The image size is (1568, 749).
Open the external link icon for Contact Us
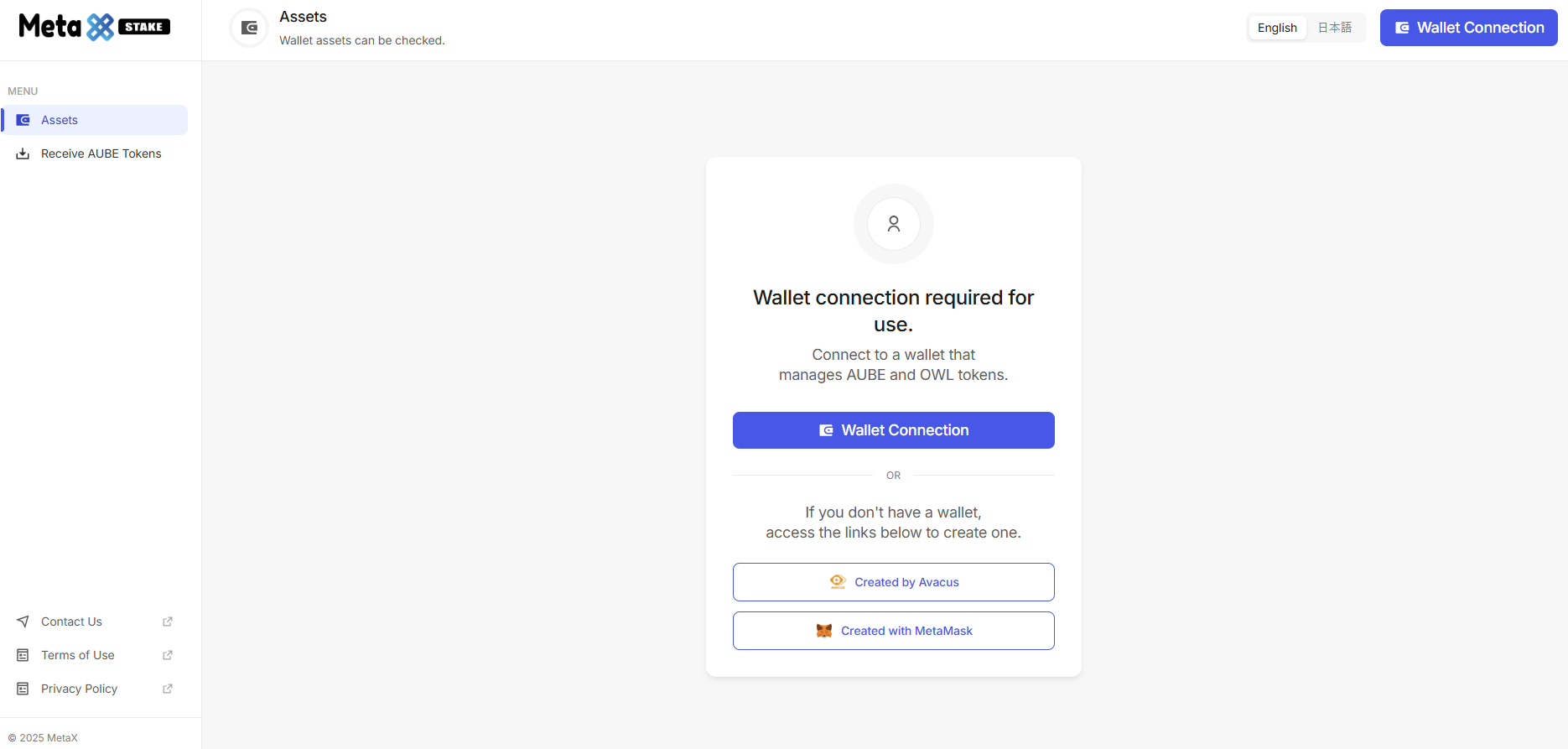[168, 622]
